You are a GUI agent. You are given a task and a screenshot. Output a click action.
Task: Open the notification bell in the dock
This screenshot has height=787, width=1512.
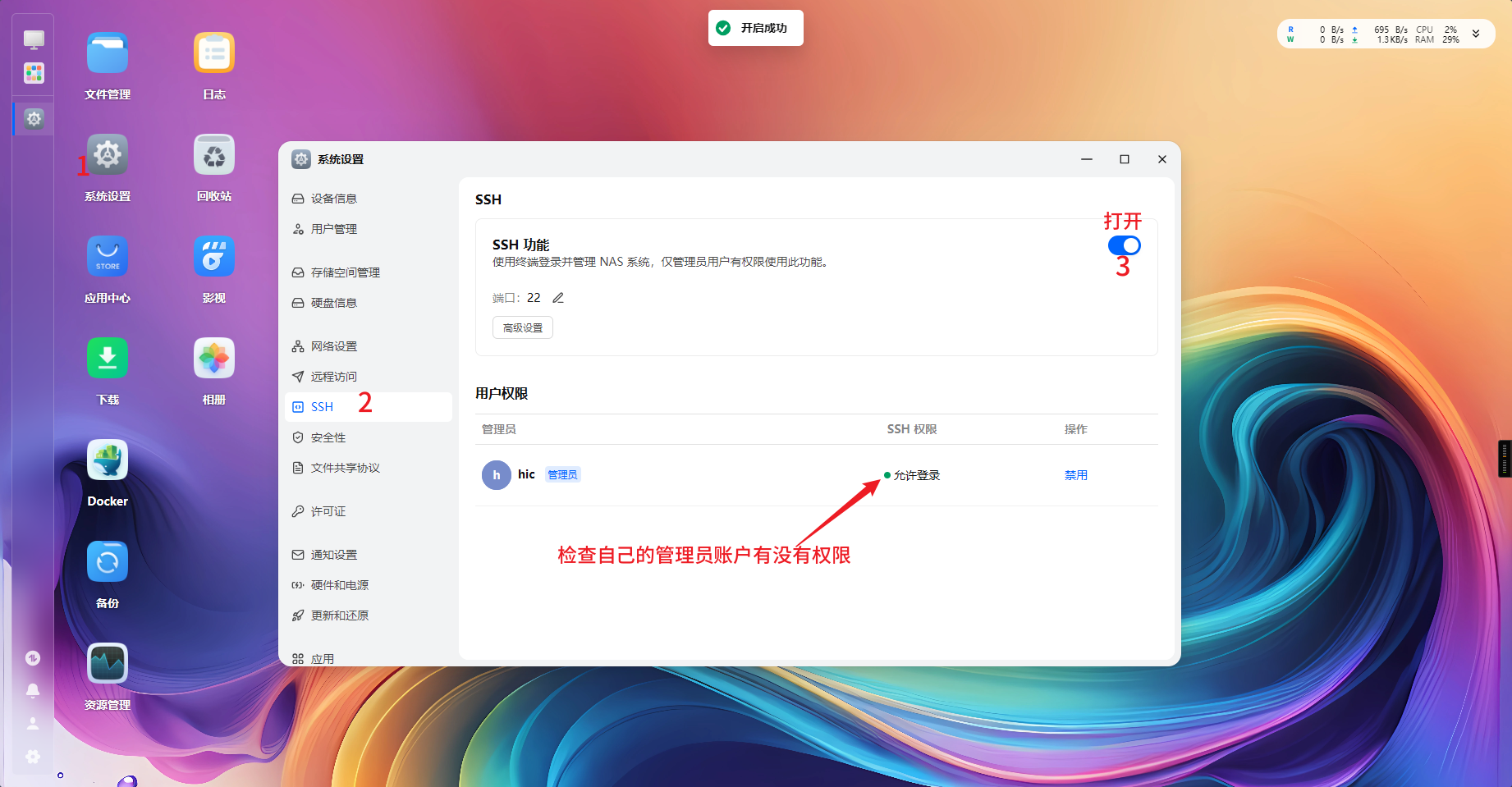point(33,691)
